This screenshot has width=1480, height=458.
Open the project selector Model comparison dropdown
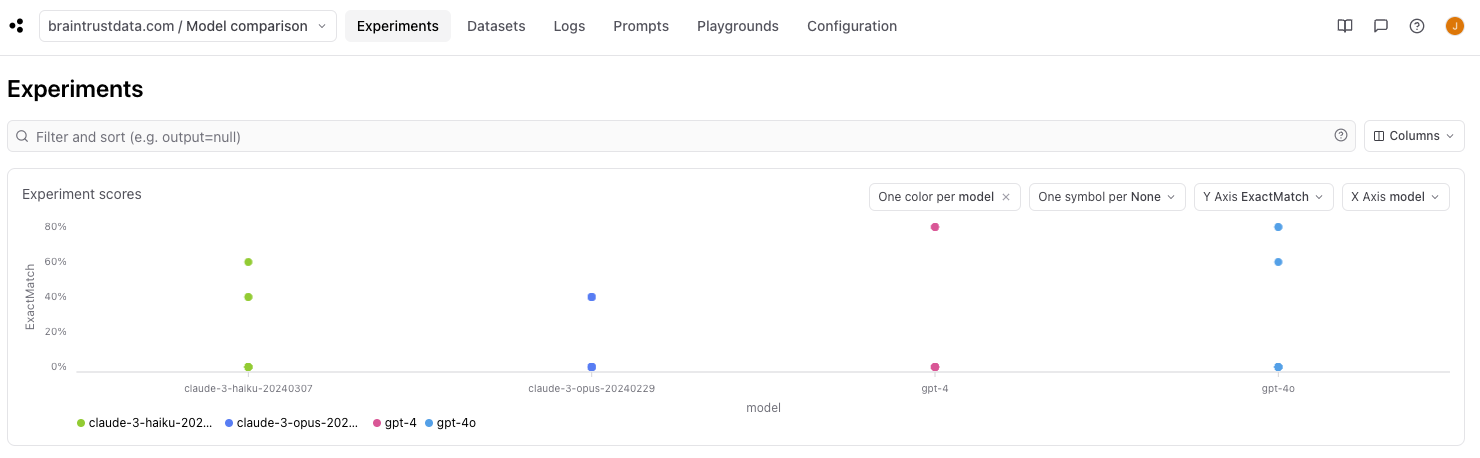point(188,26)
